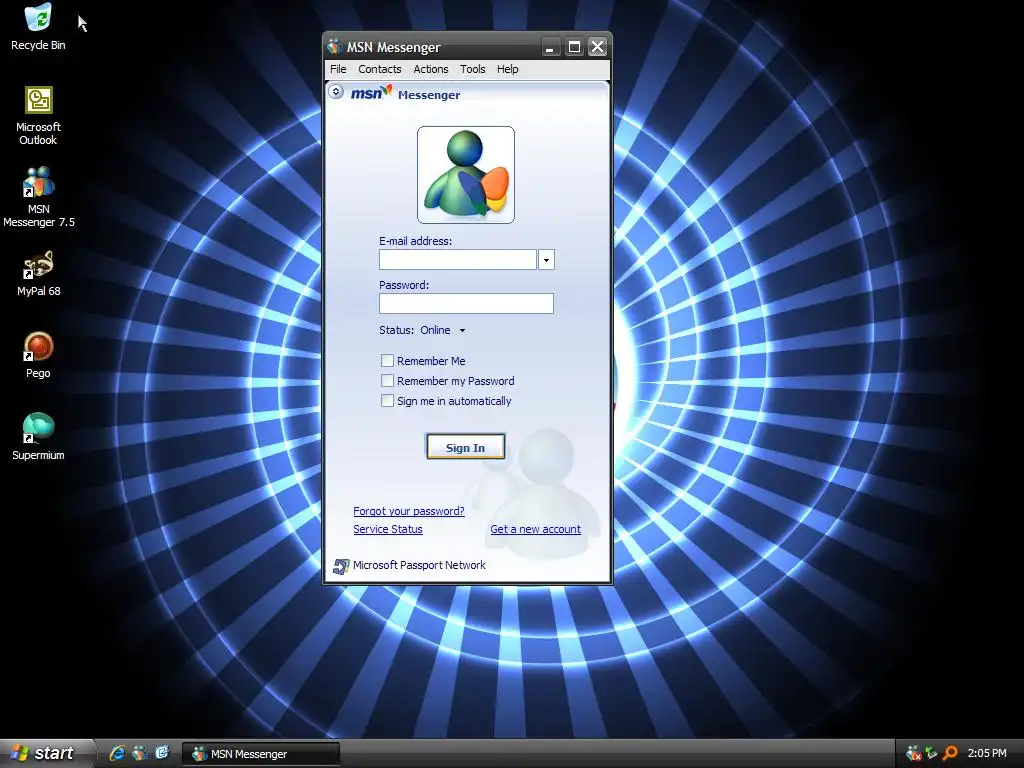This screenshot has height=768, width=1024.
Task: Click the MSN Messenger title bar icon
Action: coord(335,46)
